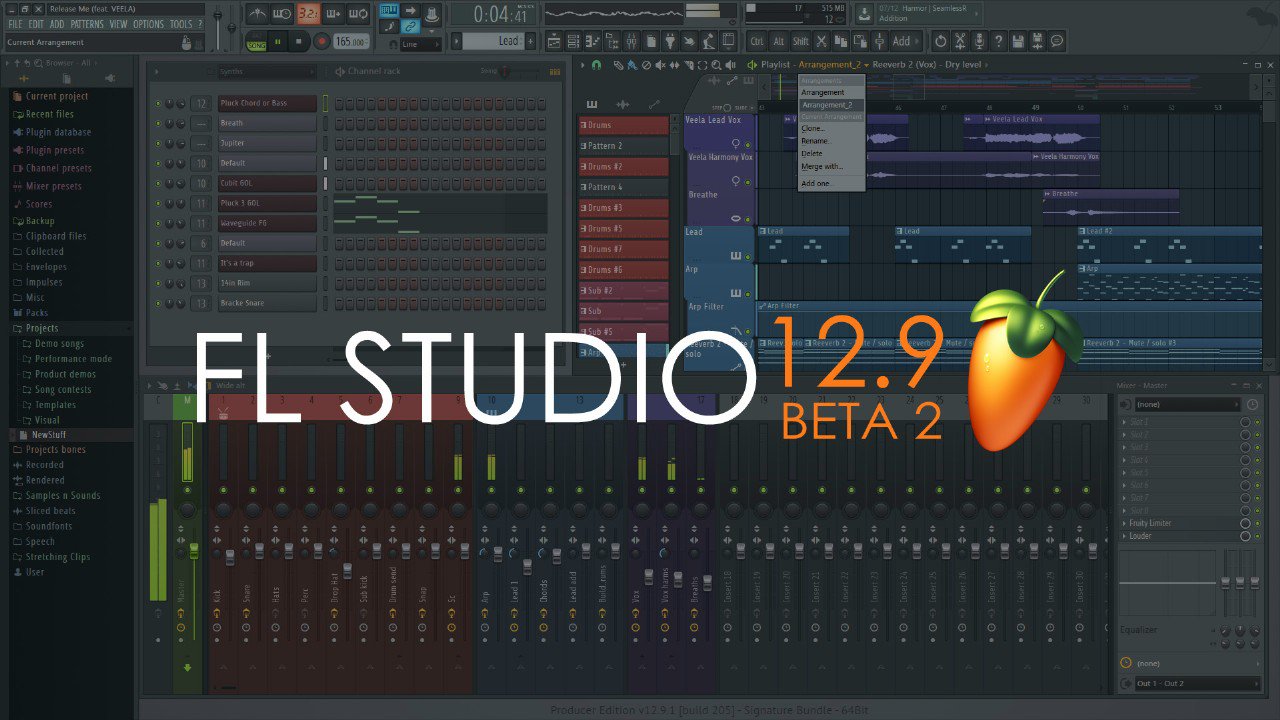Click the tempo field showing 165.000
Viewport: 1280px width, 720px height.
[350, 42]
